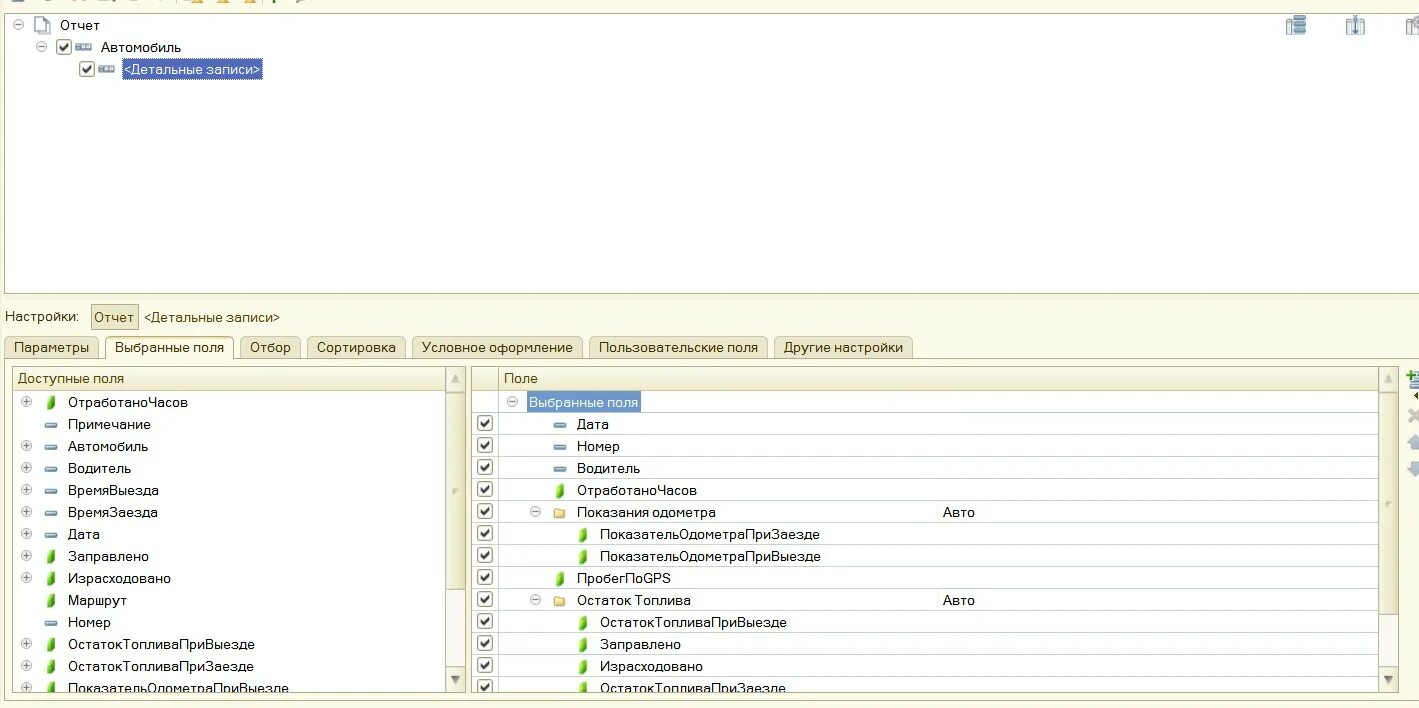Screen dimensions: 1419x708
Task: Expand the Заправлено available field
Action: (26, 556)
